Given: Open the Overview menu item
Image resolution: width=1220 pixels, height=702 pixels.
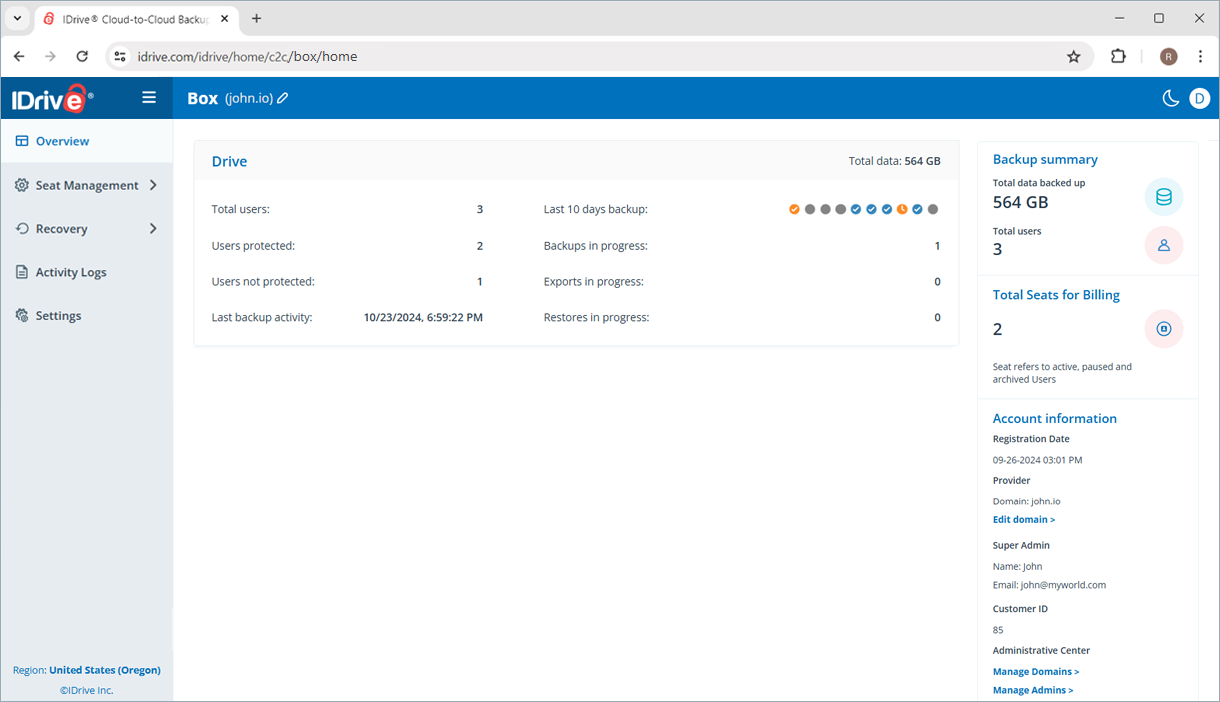Looking at the screenshot, I should click(x=62, y=142).
